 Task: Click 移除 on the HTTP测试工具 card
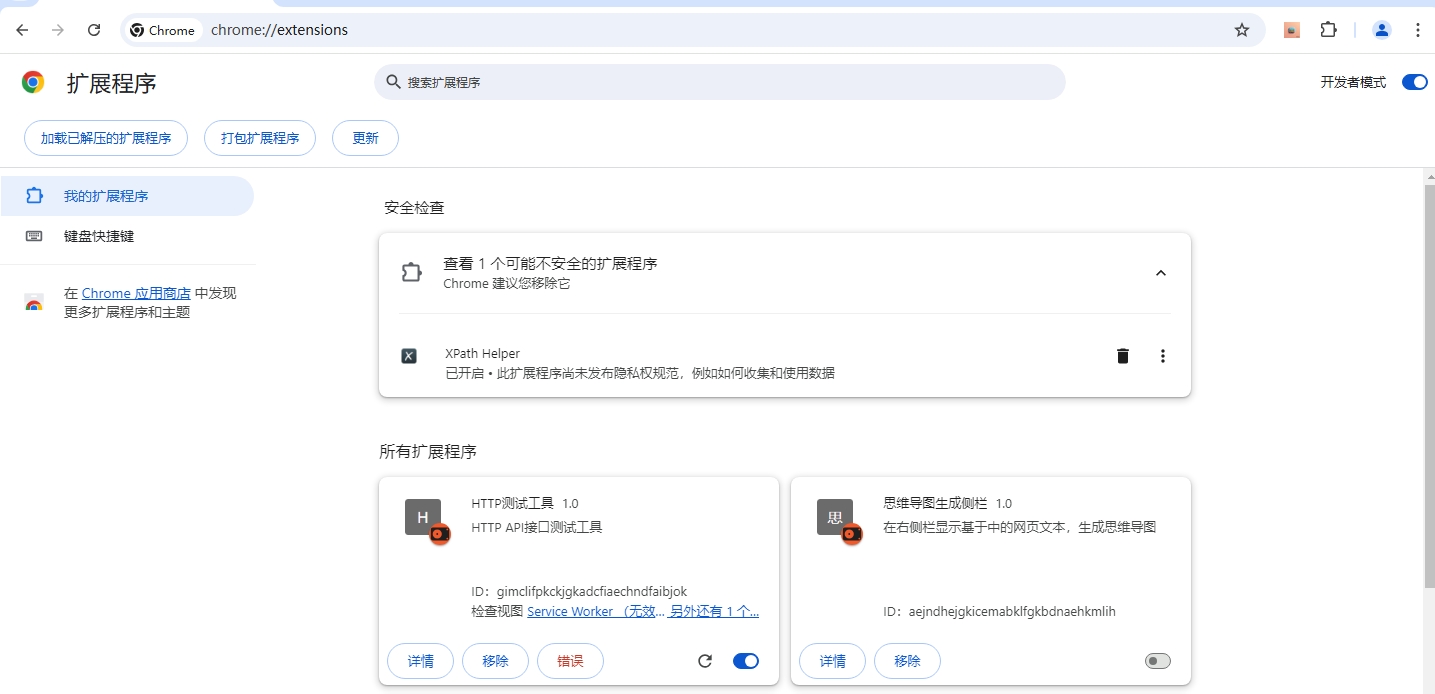click(495, 661)
